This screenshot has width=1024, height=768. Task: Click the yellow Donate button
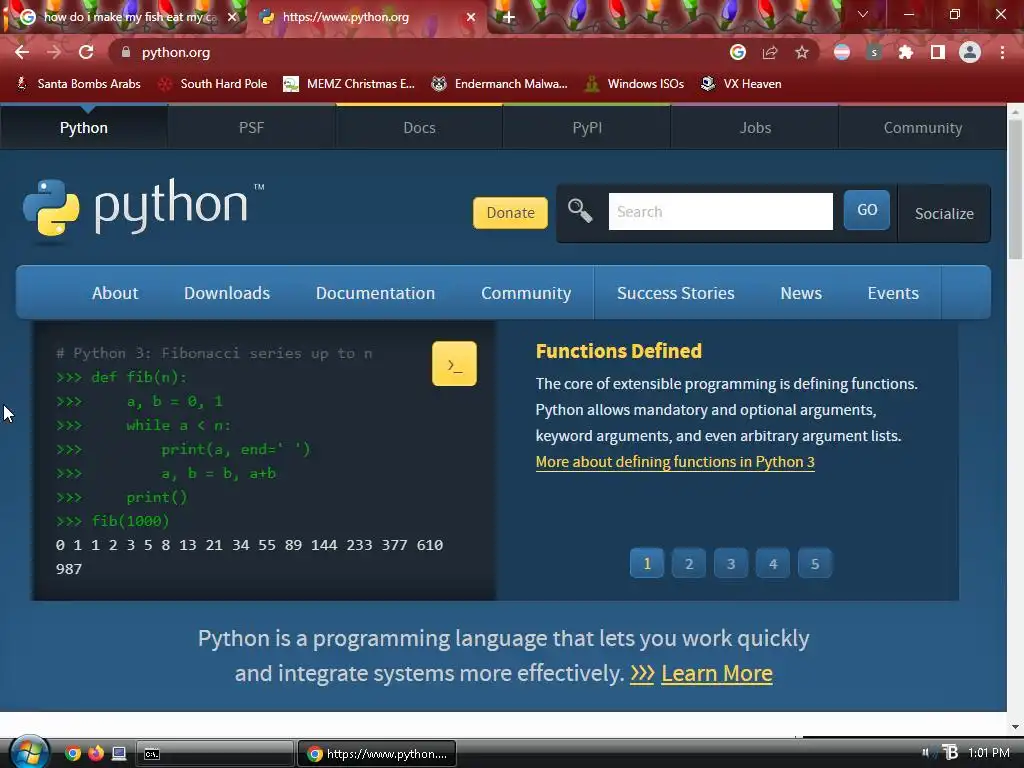click(510, 212)
